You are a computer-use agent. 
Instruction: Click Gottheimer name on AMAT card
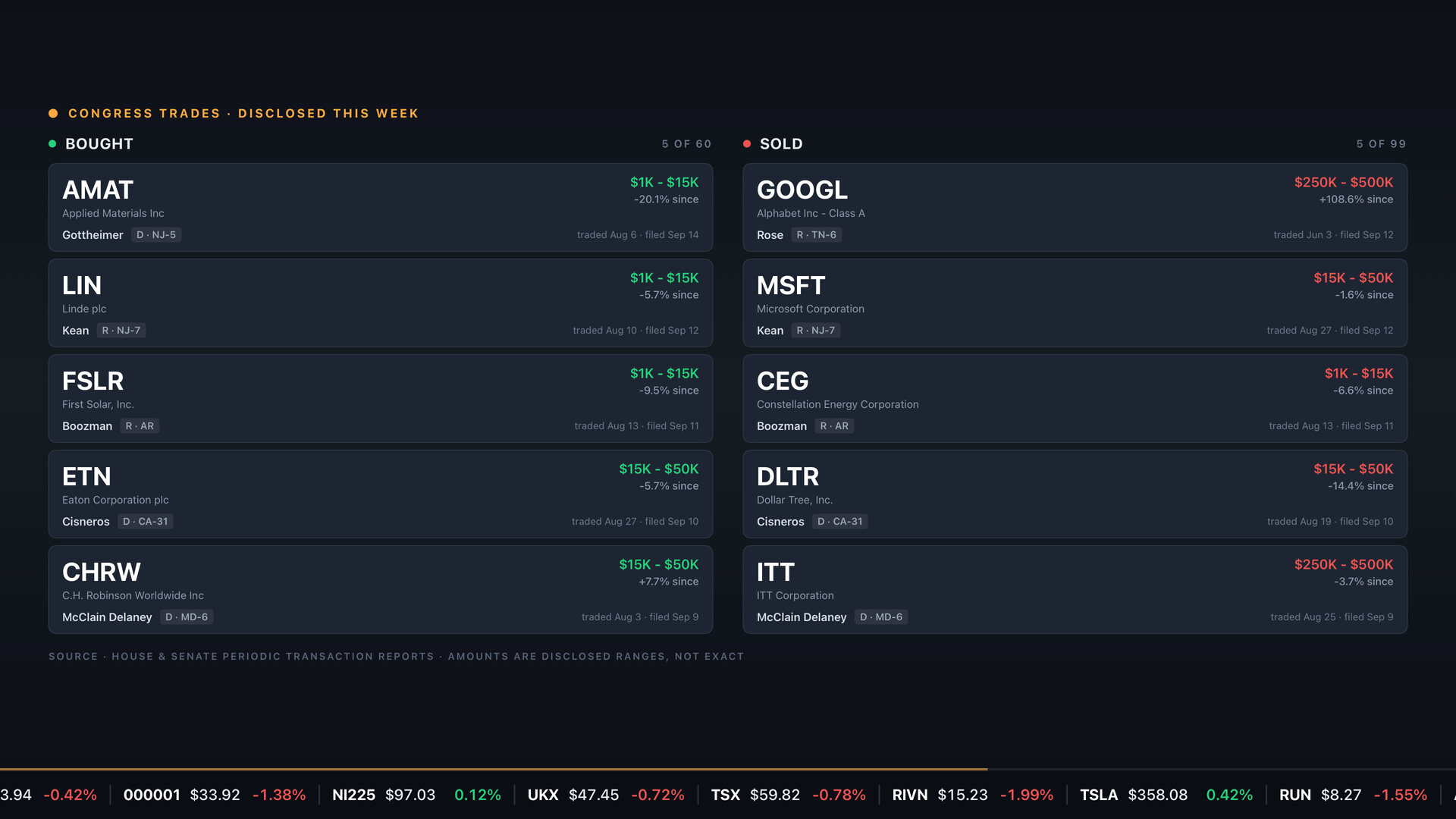pyautogui.click(x=93, y=235)
